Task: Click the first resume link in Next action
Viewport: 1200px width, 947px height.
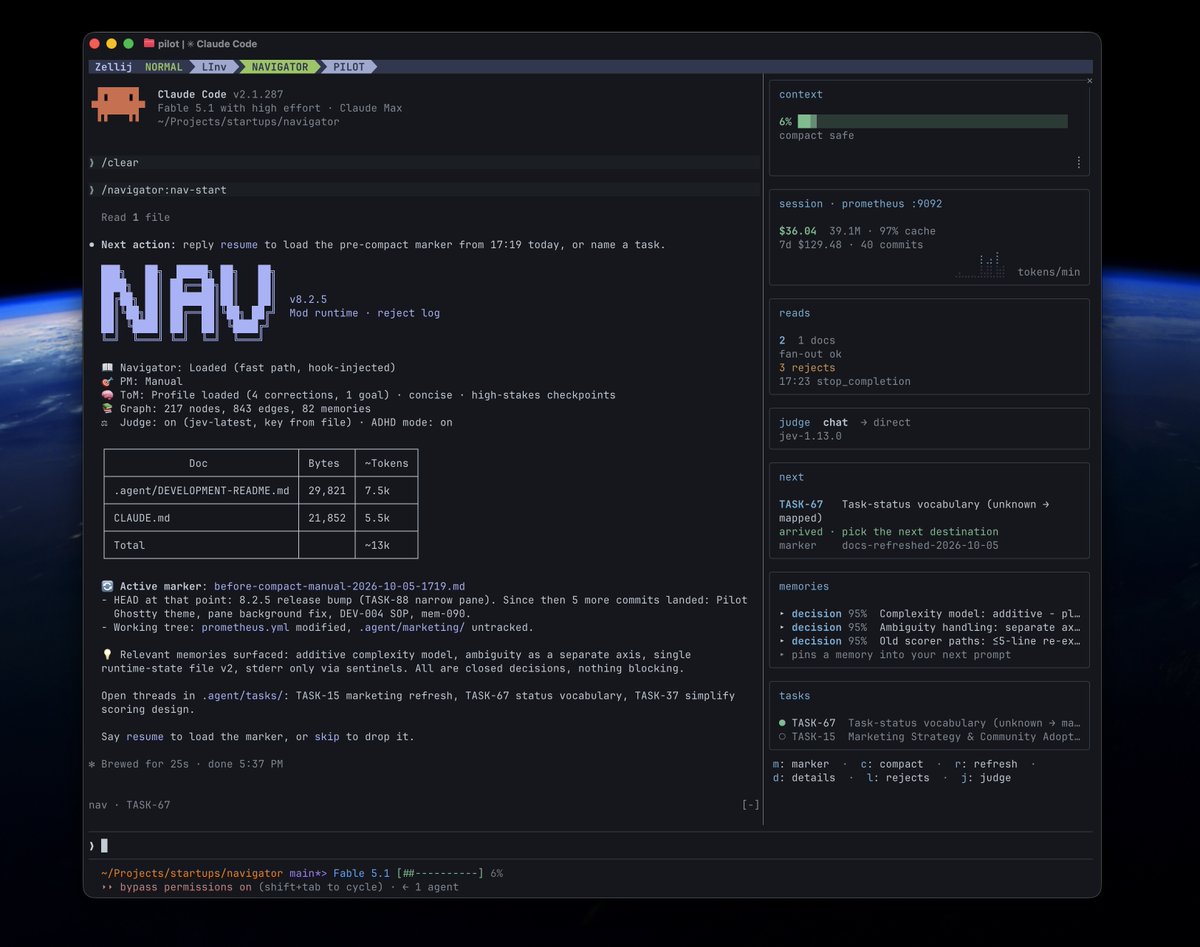Action: pyautogui.click(x=239, y=245)
